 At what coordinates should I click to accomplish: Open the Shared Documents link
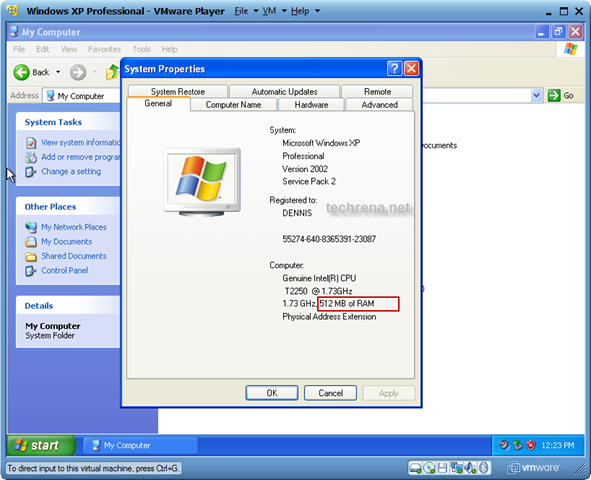[74, 256]
